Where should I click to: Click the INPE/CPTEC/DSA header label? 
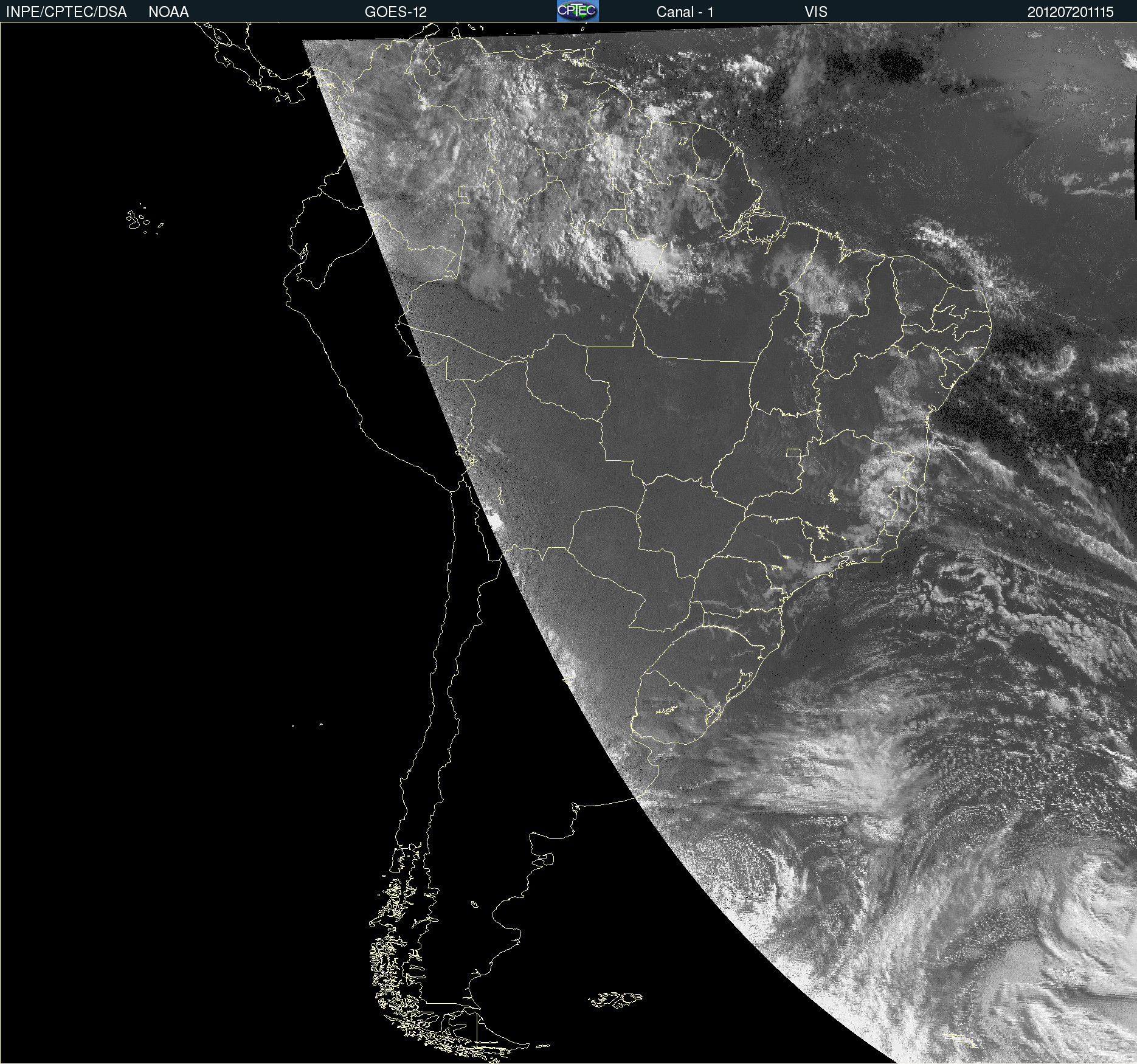point(66,12)
